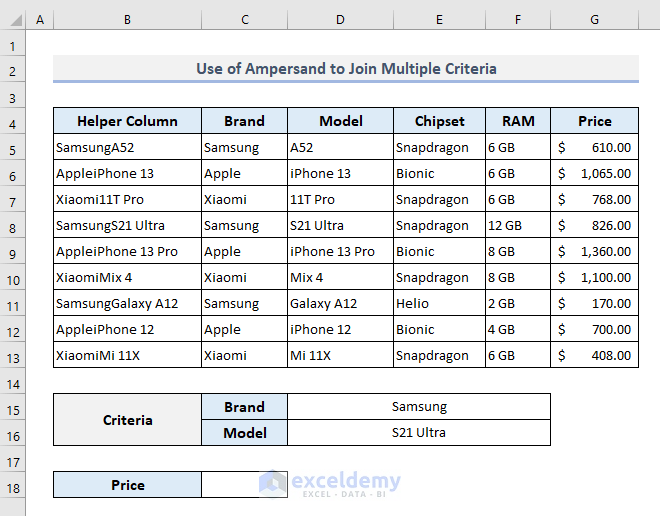This screenshot has height=516, width=660.
Task: Select cell 'XiaomiMi 11X'
Action: pyautogui.click(x=128, y=355)
